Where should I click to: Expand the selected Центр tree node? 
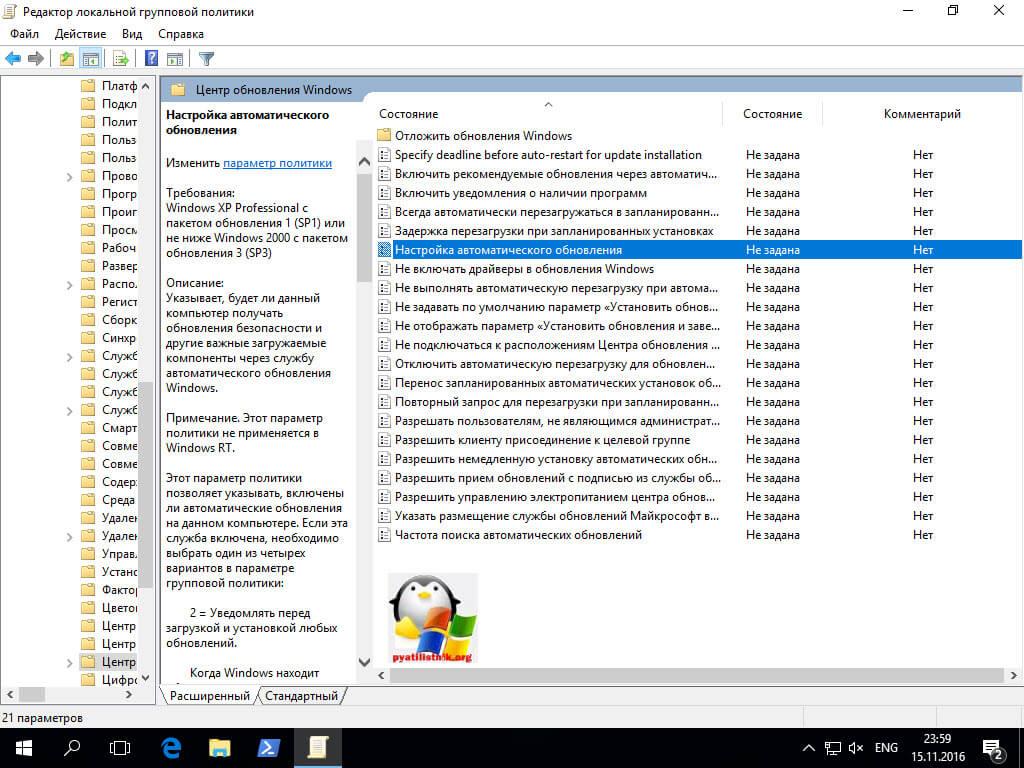point(69,663)
